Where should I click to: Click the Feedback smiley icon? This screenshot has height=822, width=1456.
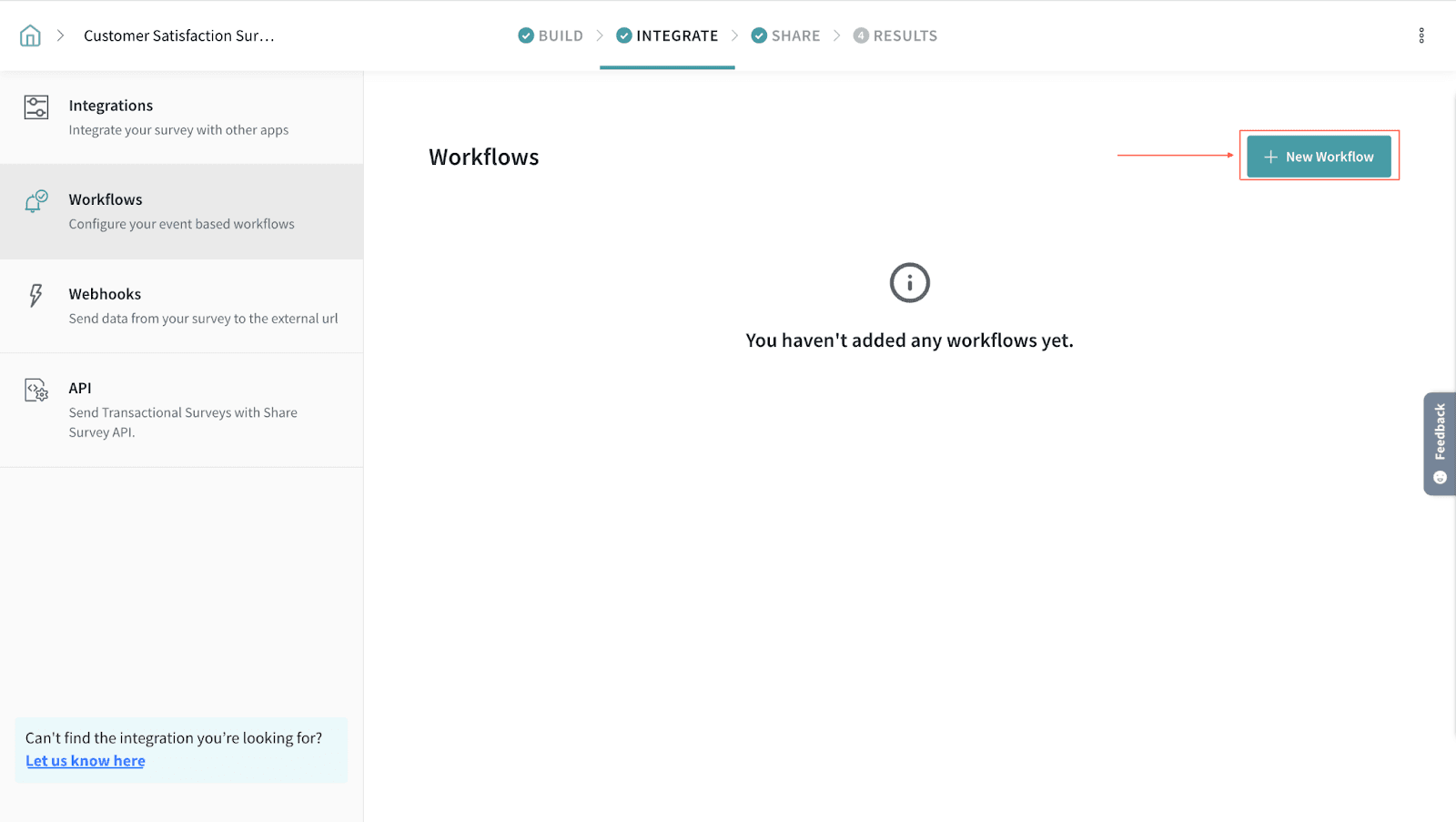pos(1440,478)
